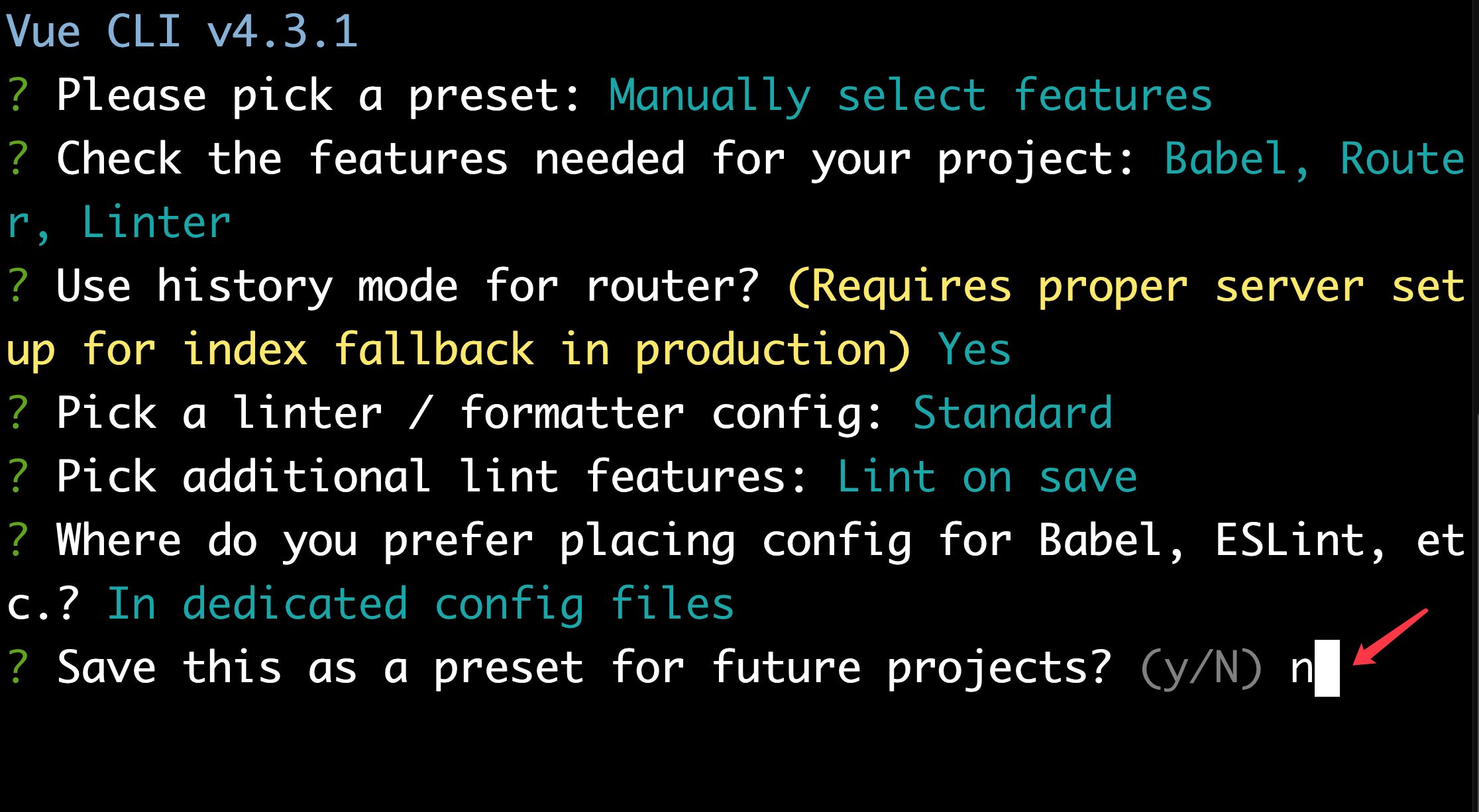Click the 'Manually select features' answer
The image size is (1479, 812).
tap(910, 95)
